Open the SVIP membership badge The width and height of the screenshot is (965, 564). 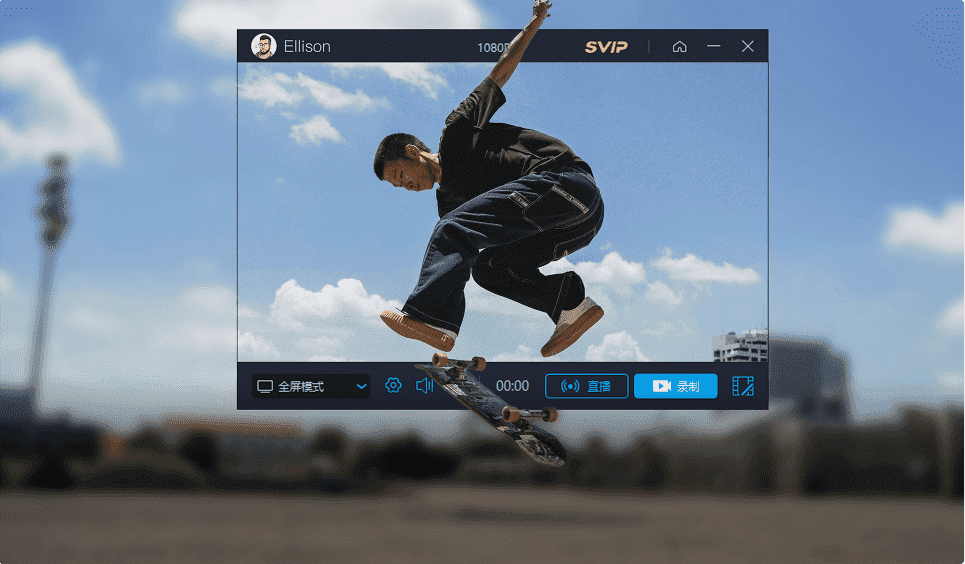pos(606,47)
